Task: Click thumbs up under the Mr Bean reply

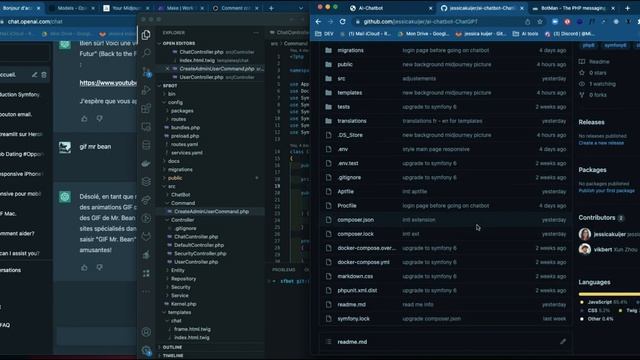Action: [84, 267]
